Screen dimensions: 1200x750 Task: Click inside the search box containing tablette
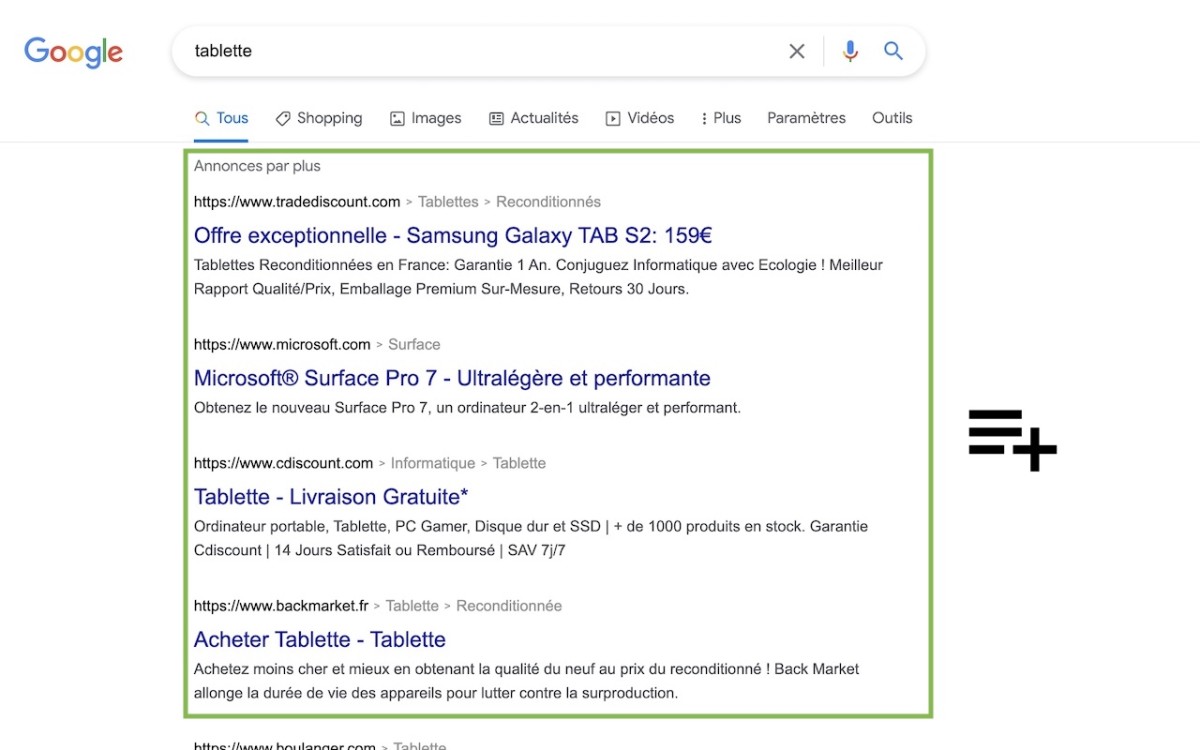(480, 51)
